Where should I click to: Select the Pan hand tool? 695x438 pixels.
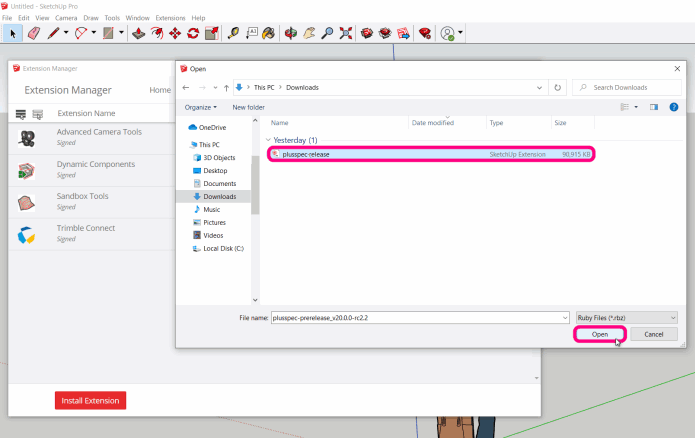click(309, 33)
